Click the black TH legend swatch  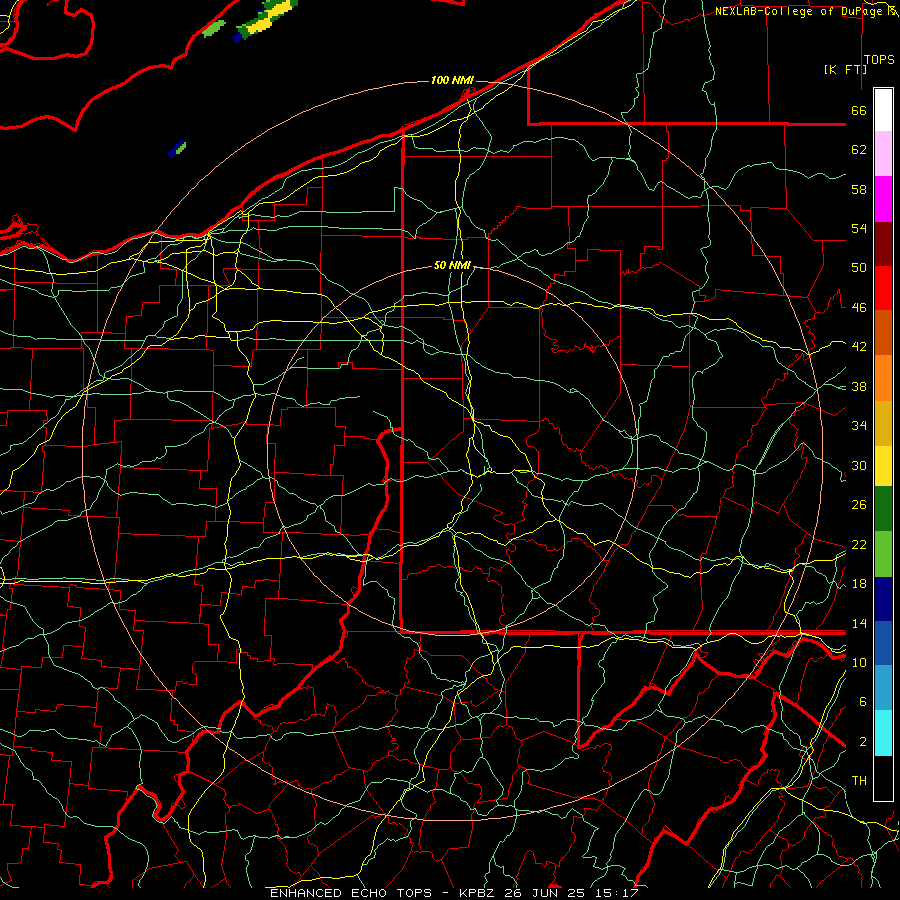coord(883,778)
